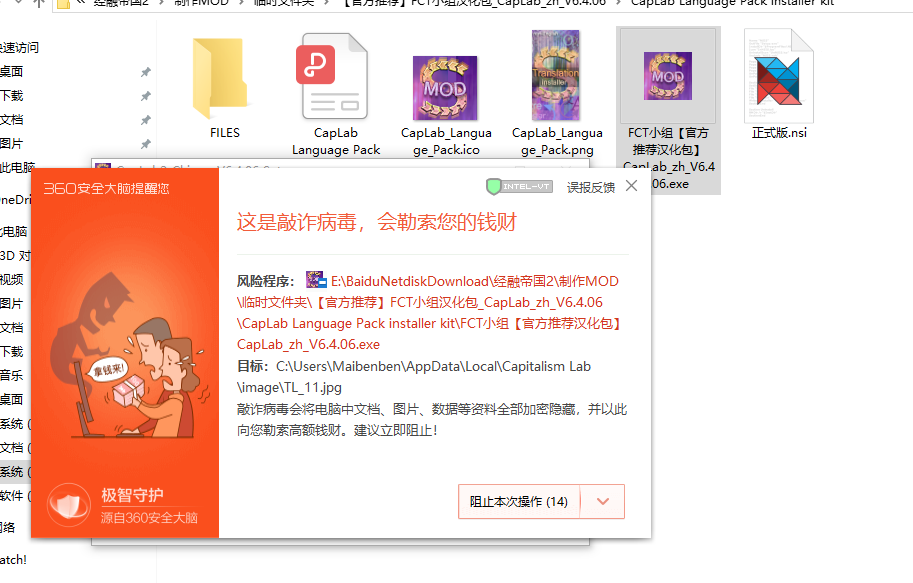Select 视频 in the sidebar
This screenshot has width=913, height=583.
12,280
